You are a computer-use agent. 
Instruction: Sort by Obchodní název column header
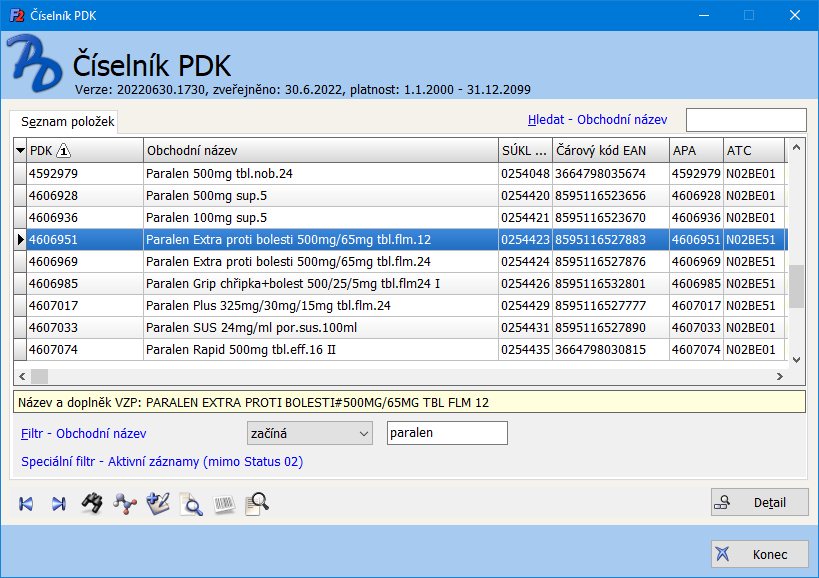(321, 150)
